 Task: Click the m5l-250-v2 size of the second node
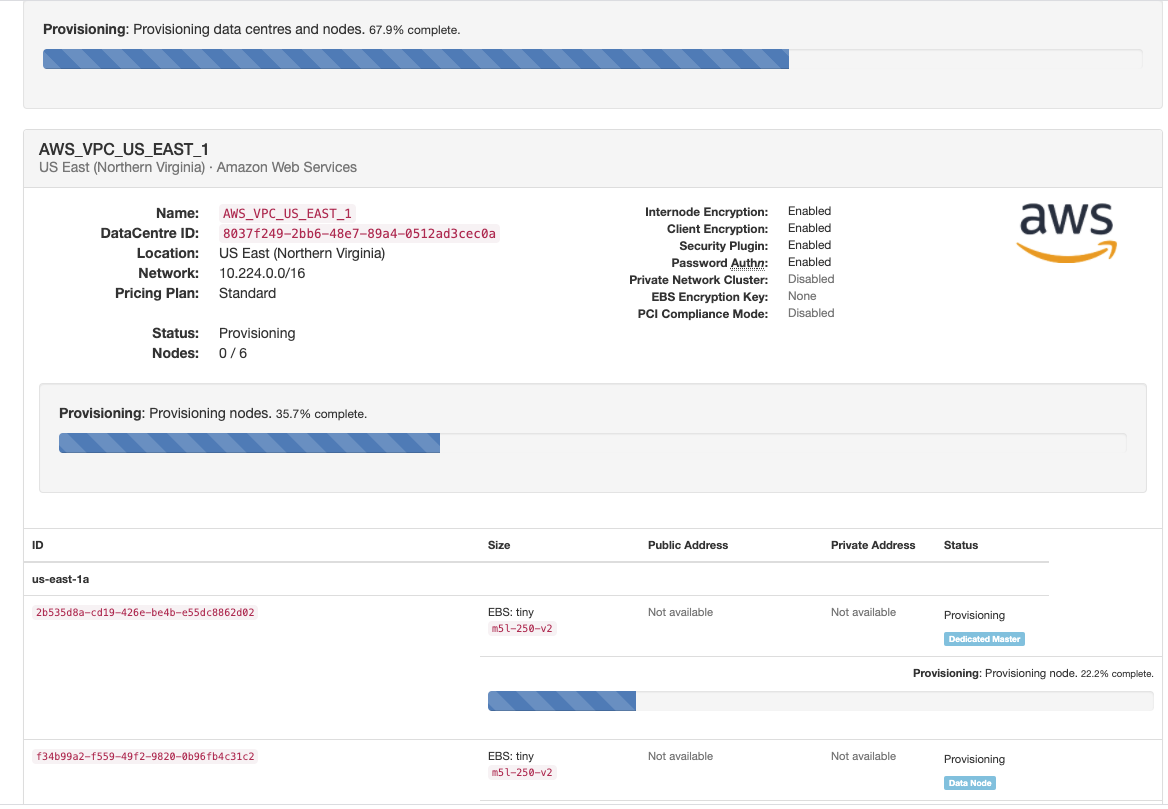[x=522, y=773]
